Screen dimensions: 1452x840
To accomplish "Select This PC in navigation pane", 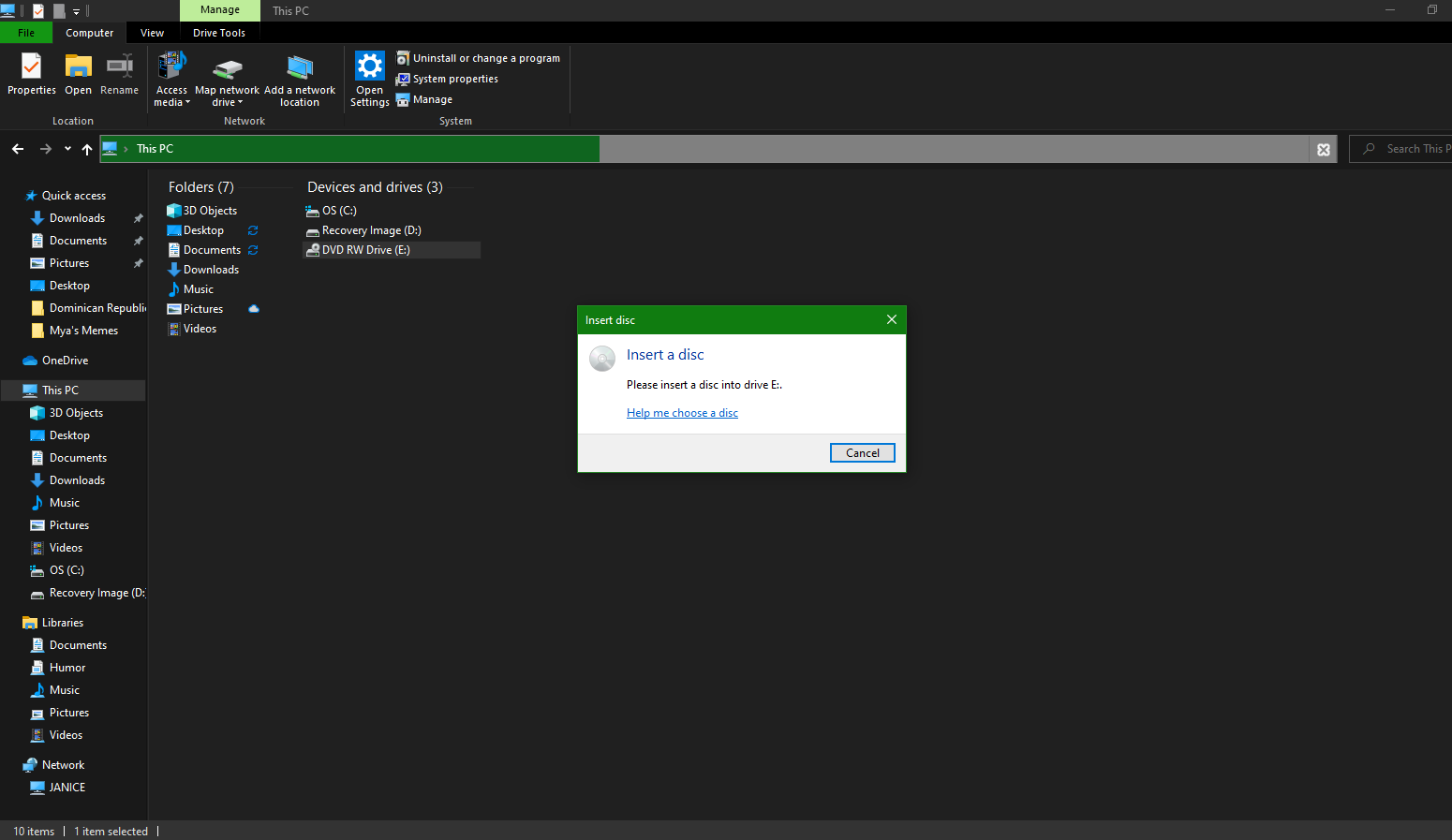I will [73, 391].
